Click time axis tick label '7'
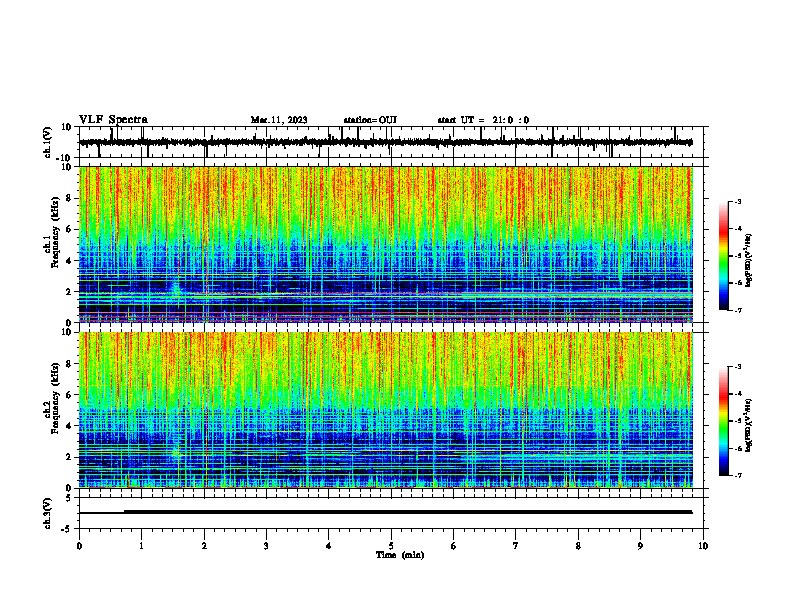Image resolution: width=792 pixels, height=612 pixels. click(x=516, y=546)
